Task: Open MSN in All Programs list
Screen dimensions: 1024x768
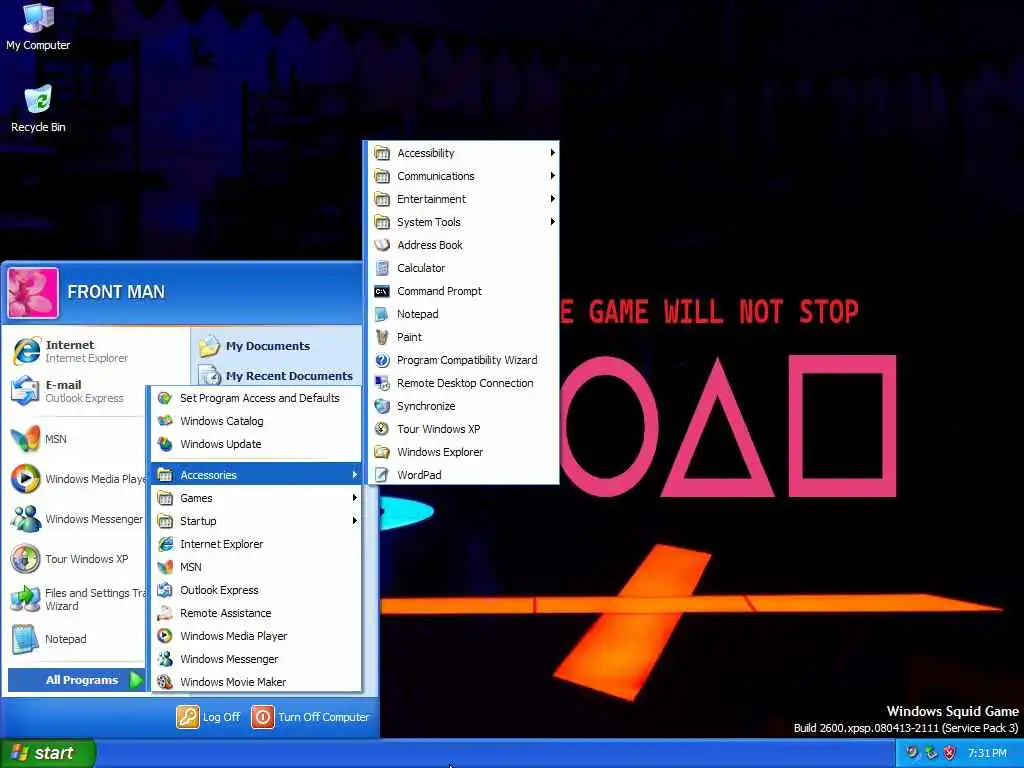Action: tap(257, 567)
